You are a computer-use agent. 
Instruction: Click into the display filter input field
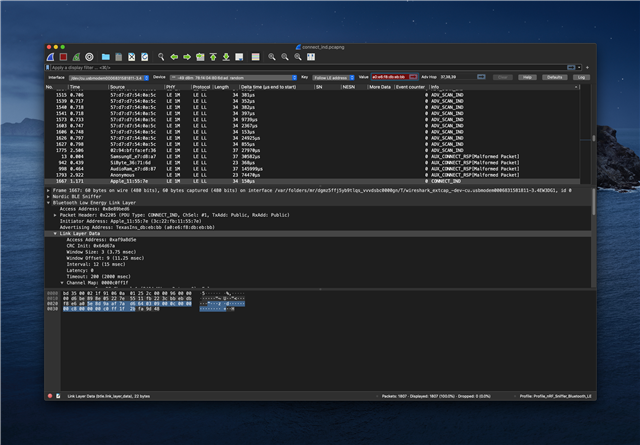coord(306,67)
